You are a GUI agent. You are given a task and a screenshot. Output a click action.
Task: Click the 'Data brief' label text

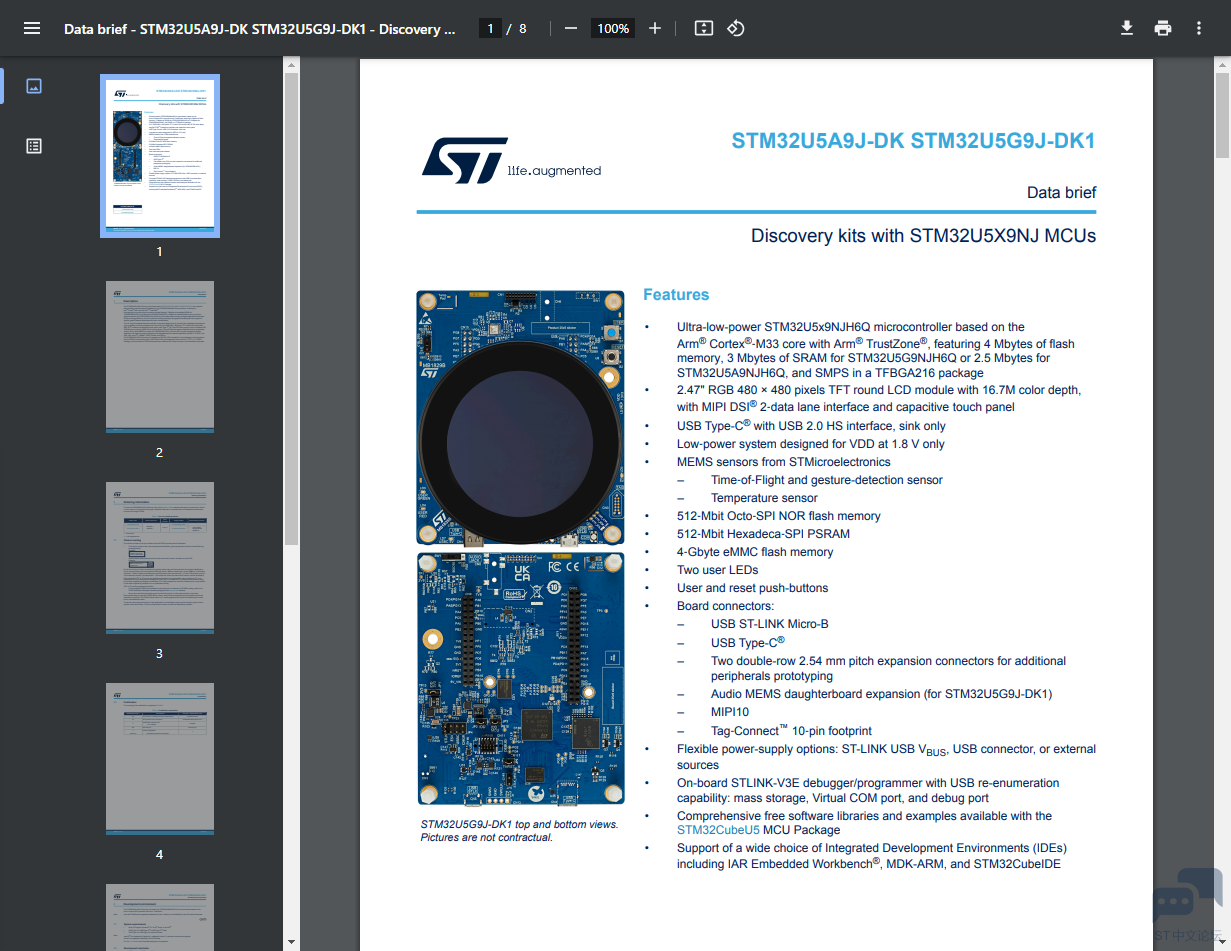[1061, 192]
